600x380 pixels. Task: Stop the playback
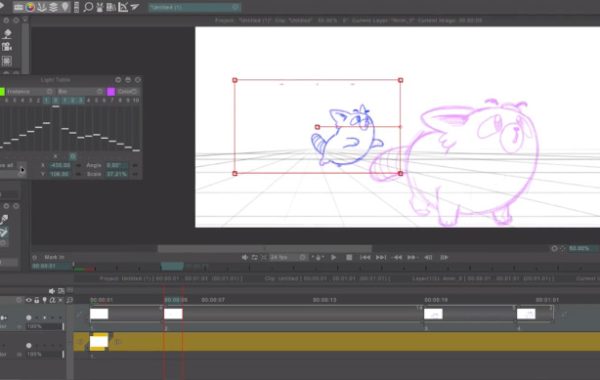point(349,258)
